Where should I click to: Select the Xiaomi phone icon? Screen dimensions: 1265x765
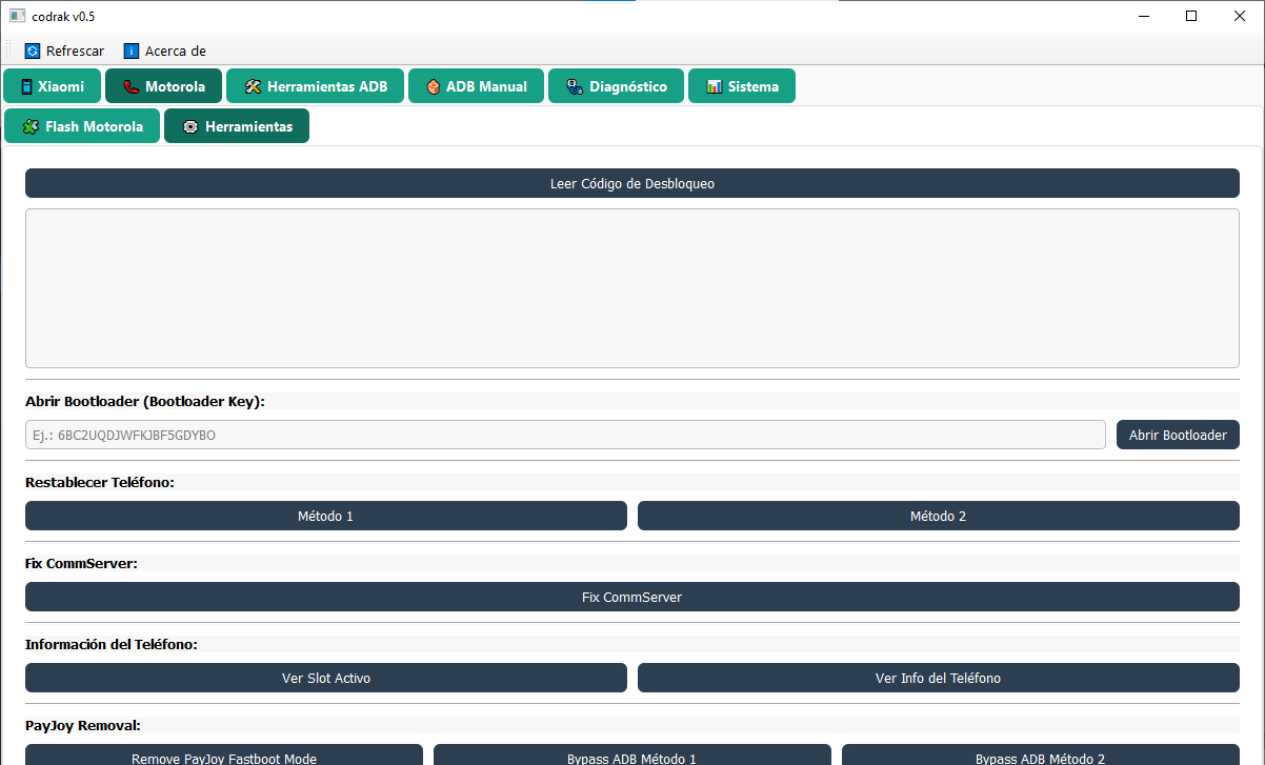pos(27,86)
